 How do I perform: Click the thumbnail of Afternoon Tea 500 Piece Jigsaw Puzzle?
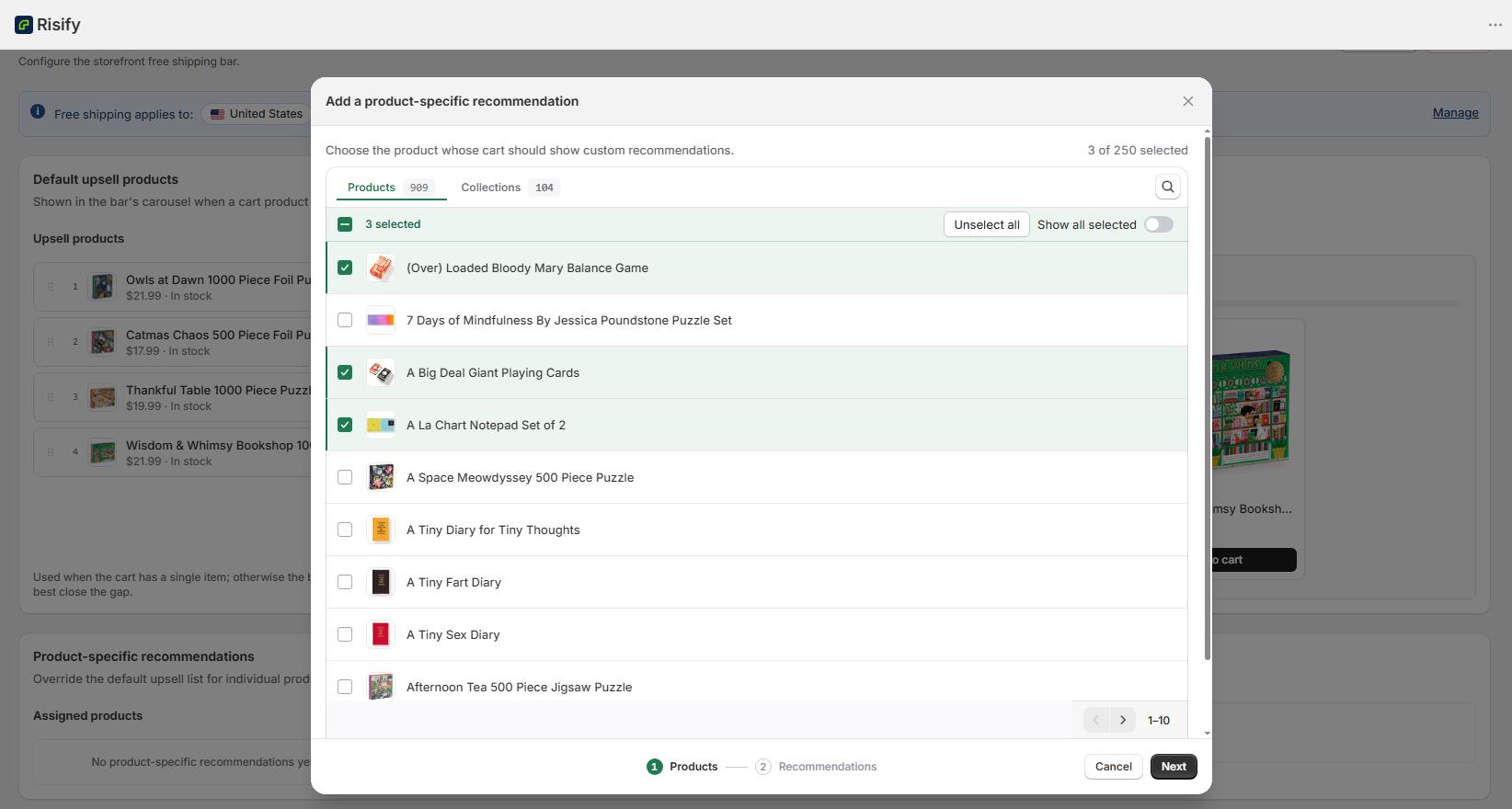pos(381,687)
